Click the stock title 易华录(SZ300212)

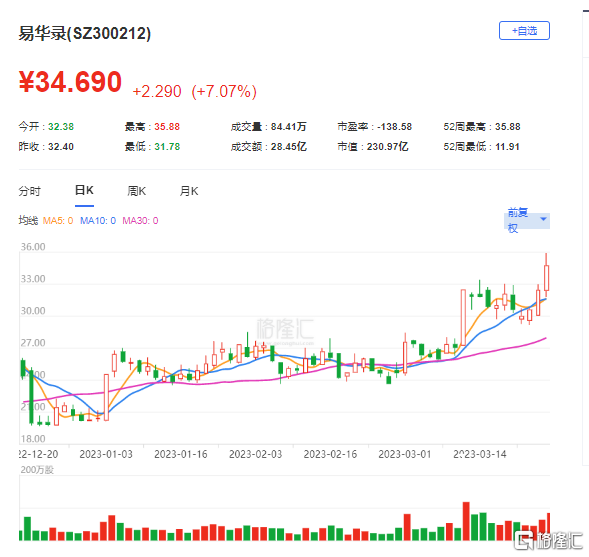pyautogui.click(x=85, y=33)
